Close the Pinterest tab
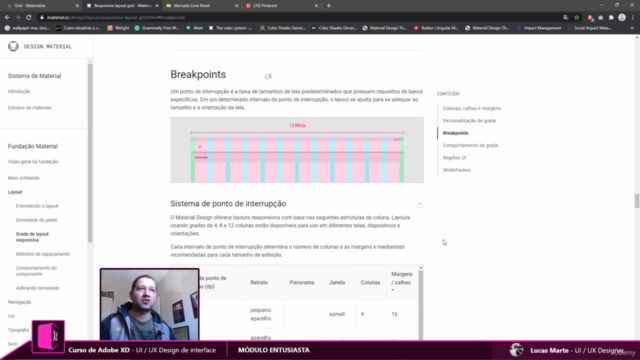Screen dimensions: 640x360 tap(316, 6)
